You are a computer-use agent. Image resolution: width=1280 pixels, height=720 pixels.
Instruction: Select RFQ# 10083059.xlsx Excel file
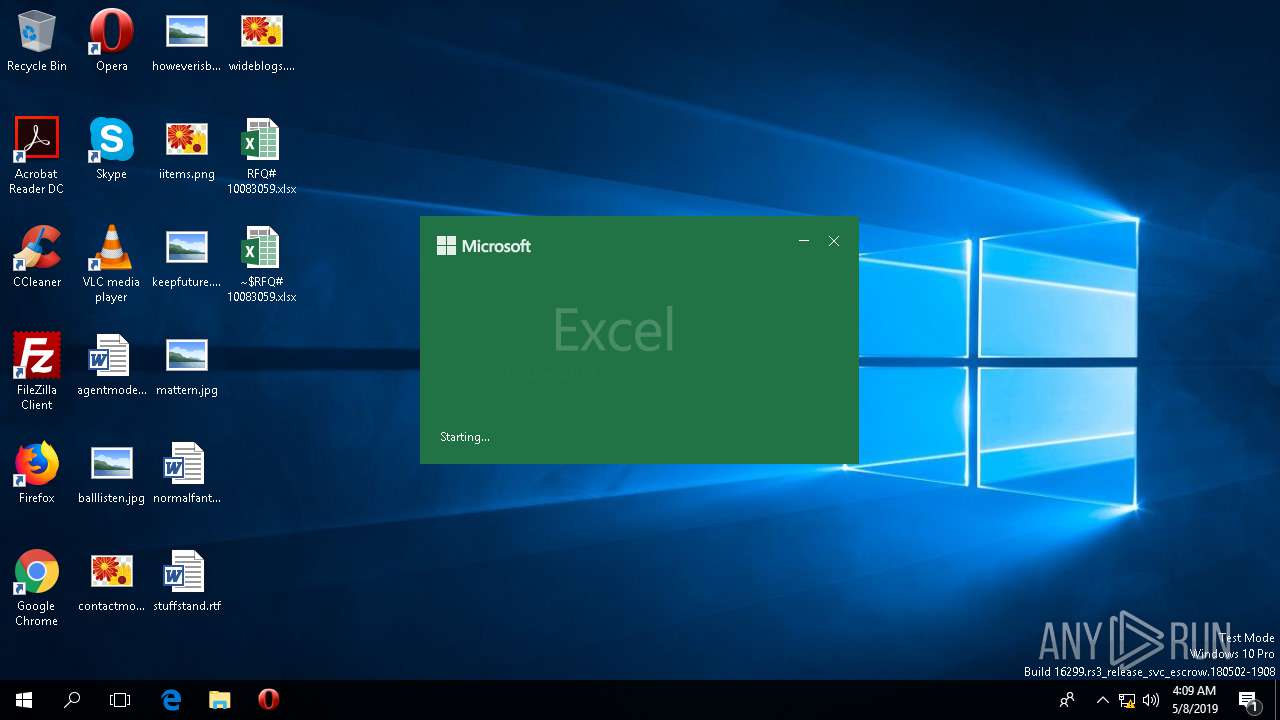coord(261,156)
